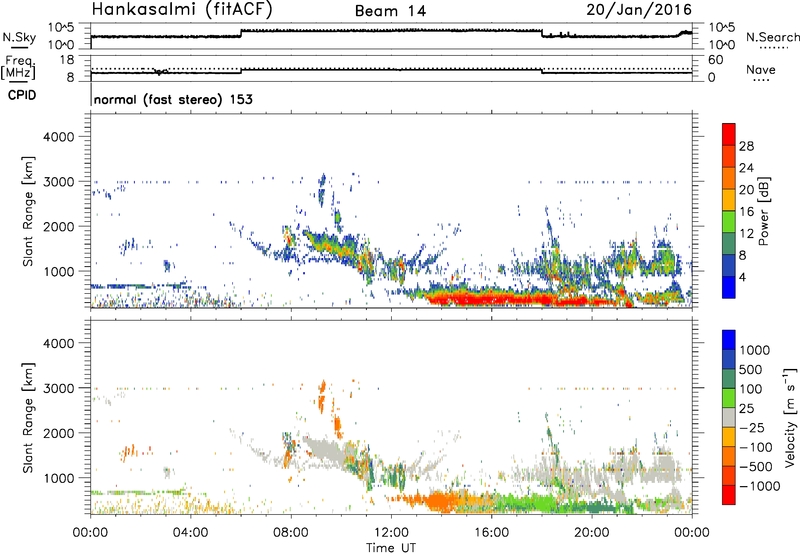Click the "CPID" label
800x554 pixels.
click(22, 95)
